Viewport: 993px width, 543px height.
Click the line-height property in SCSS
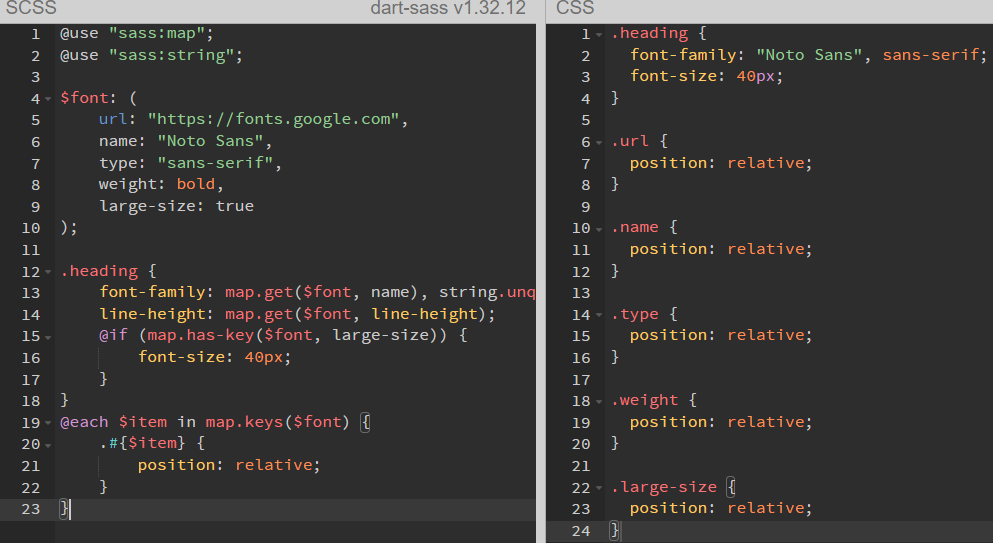(152, 314)
